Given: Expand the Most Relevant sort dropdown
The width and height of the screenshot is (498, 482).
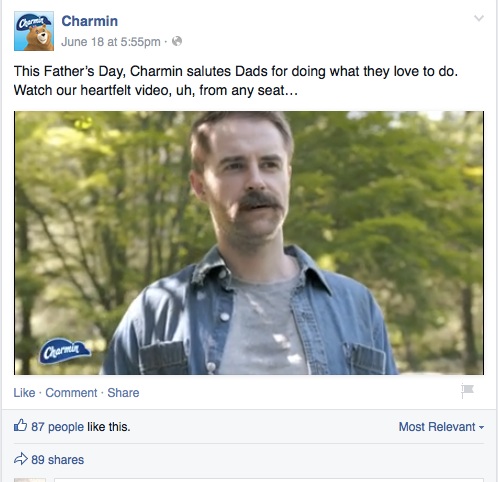Looking at the screenshot, I should click(441, 427).
